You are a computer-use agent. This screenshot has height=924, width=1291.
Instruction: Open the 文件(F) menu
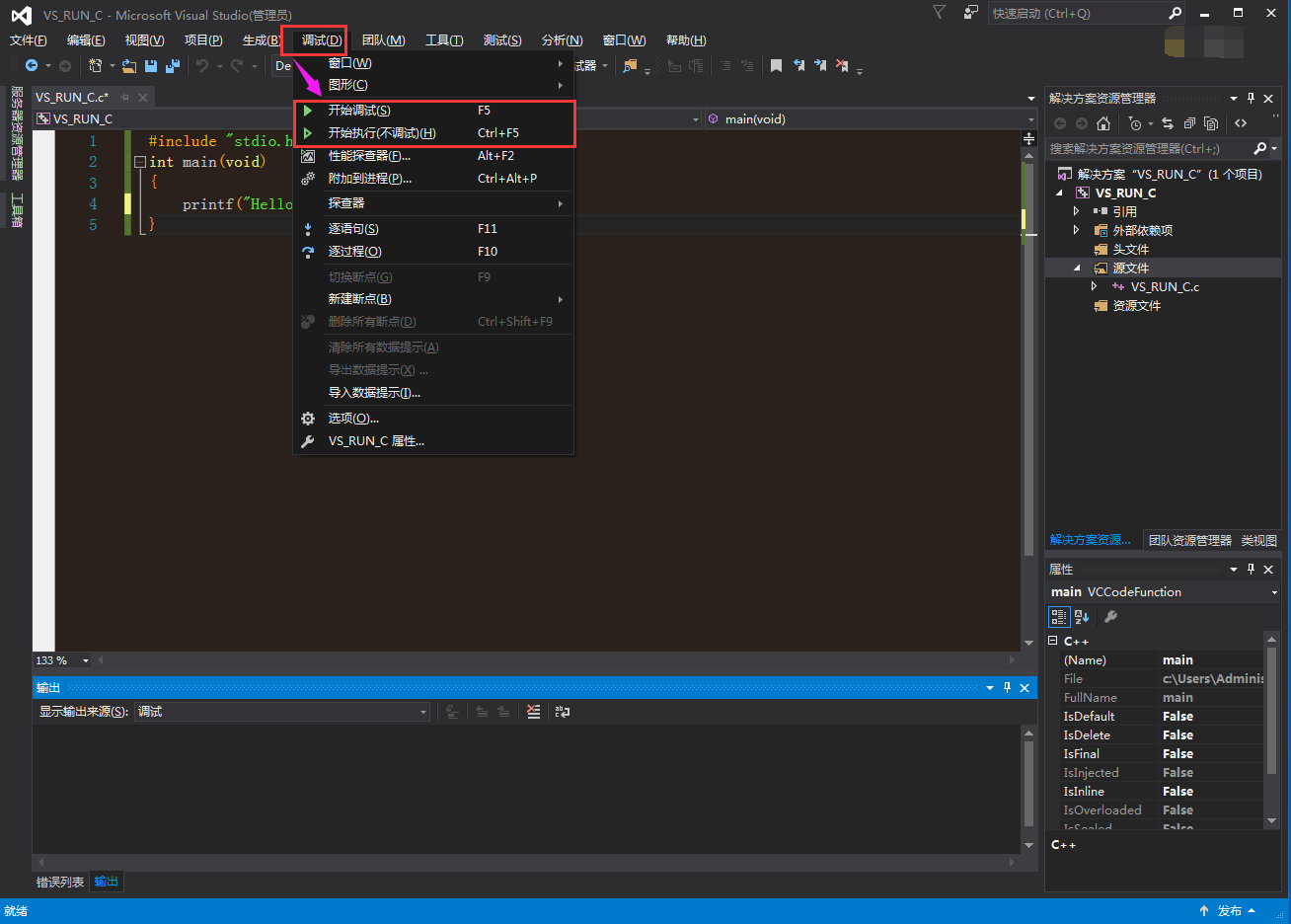pyautogui.click(x=29, y=40)
